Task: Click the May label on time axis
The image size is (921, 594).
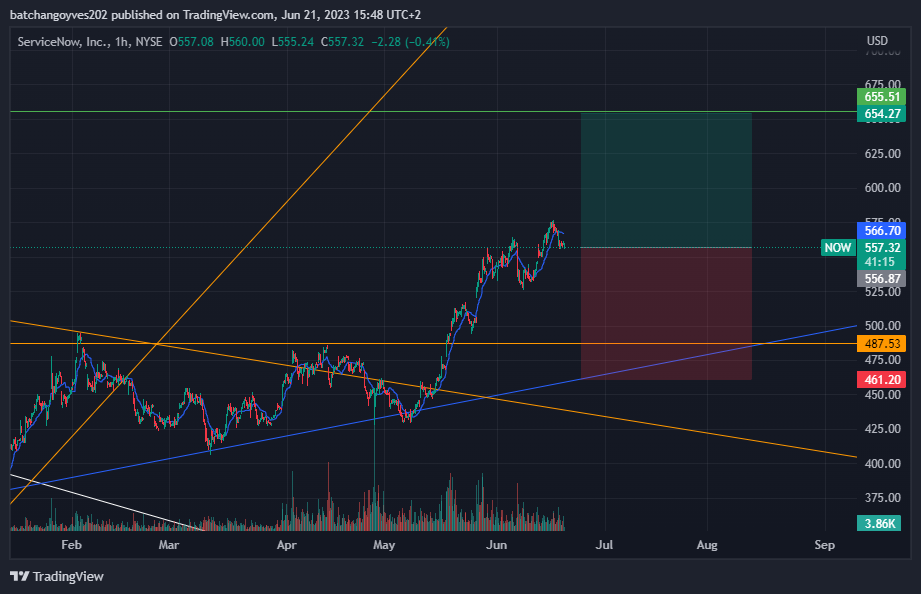Action: [x=384, y=545]
